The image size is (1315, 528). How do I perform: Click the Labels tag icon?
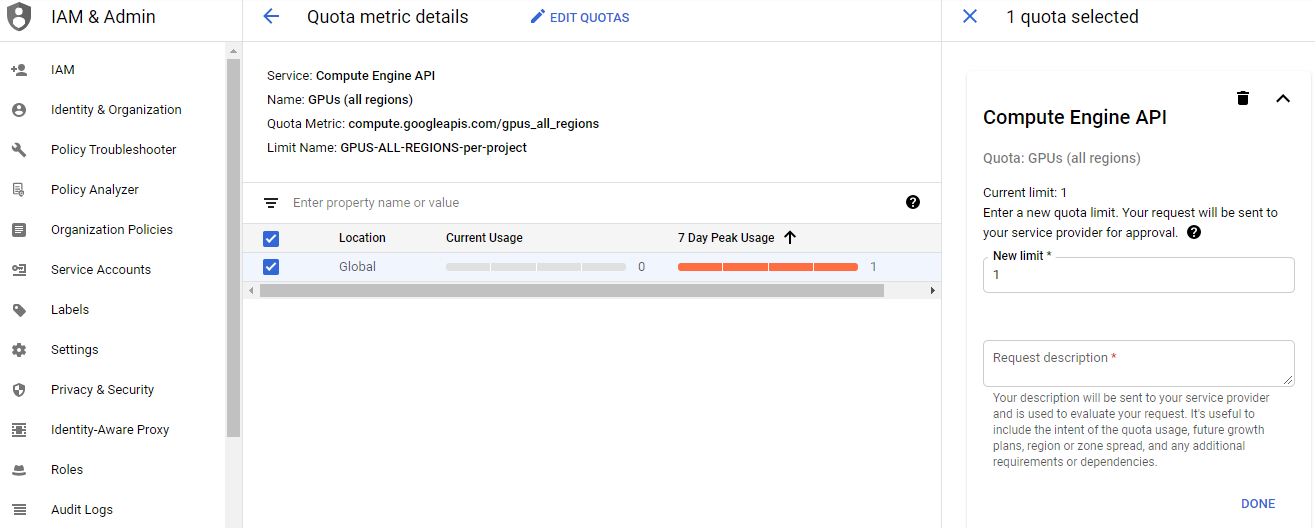coord(18,310)
